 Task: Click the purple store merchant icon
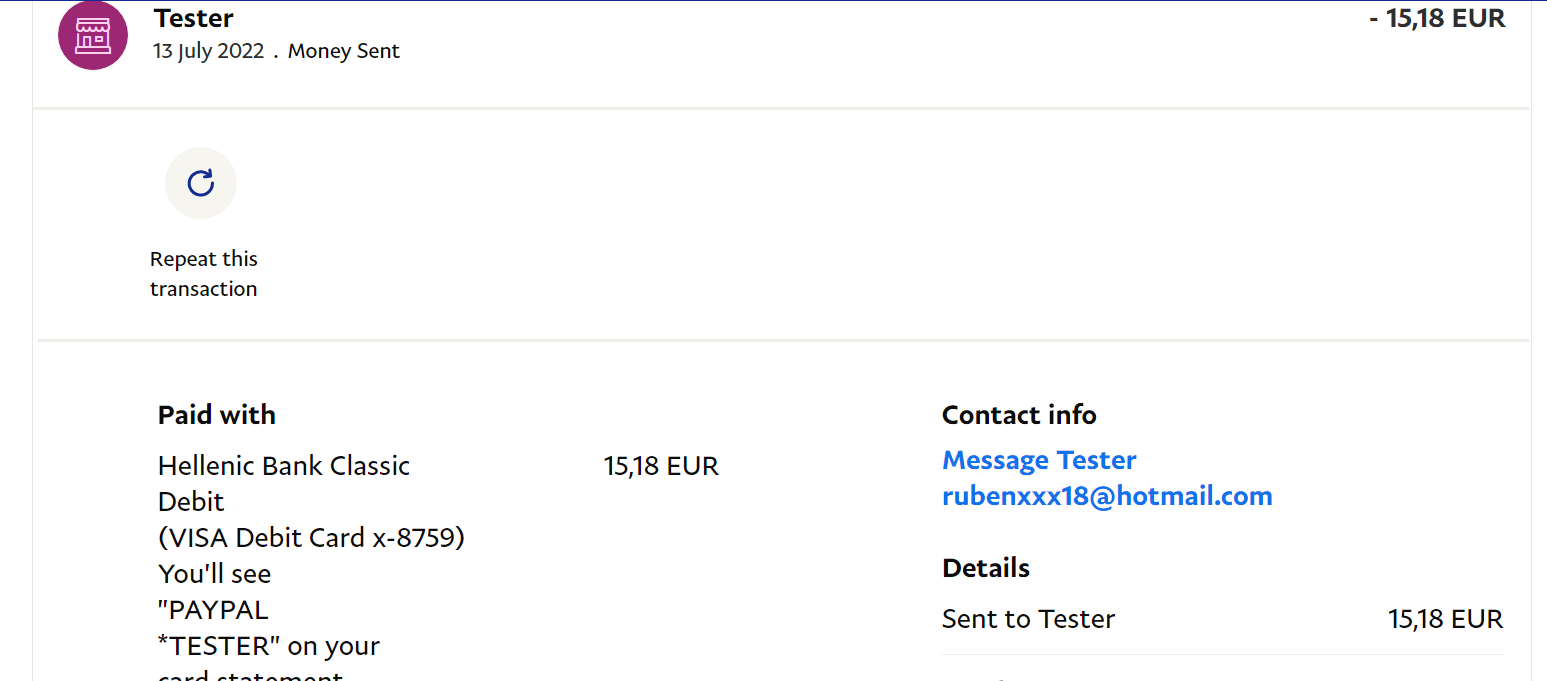(93, 35)
